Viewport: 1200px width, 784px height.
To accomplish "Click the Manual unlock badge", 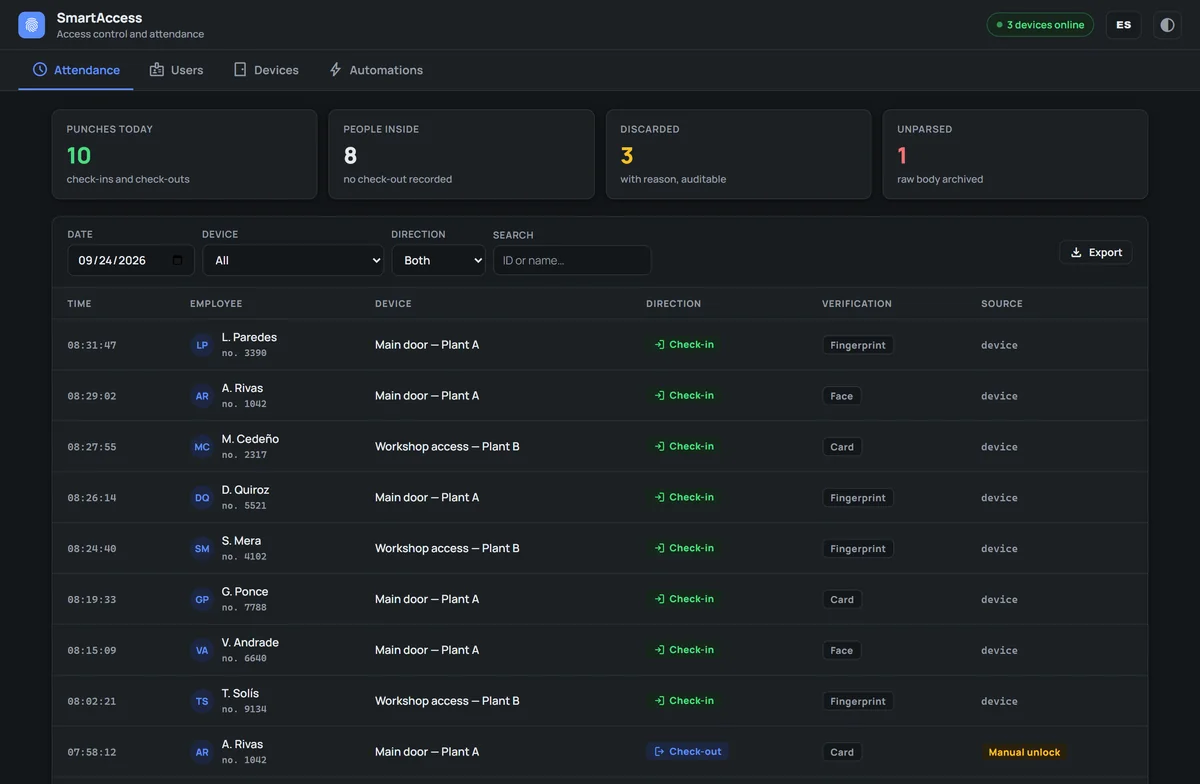I will [1025, 752].
